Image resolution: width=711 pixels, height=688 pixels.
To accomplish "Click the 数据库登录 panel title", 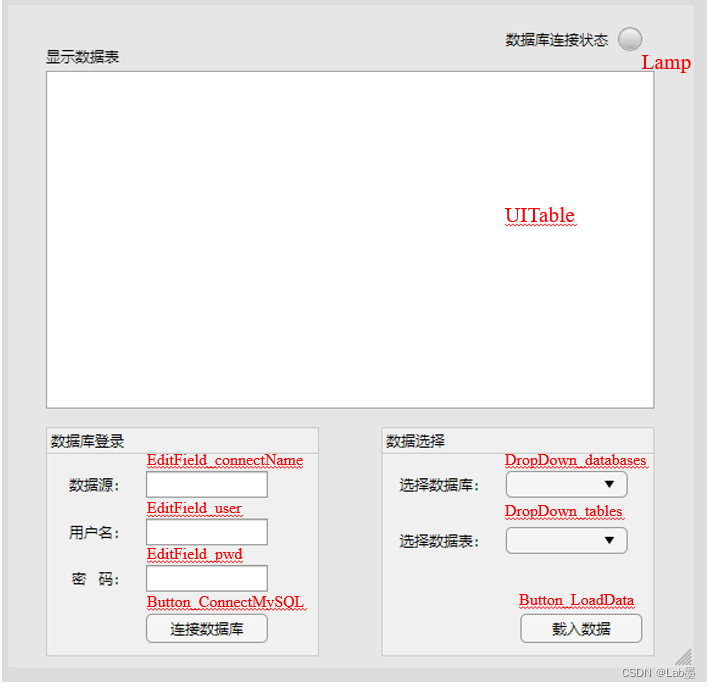I will pyautogui.click(x=88, y=441).
